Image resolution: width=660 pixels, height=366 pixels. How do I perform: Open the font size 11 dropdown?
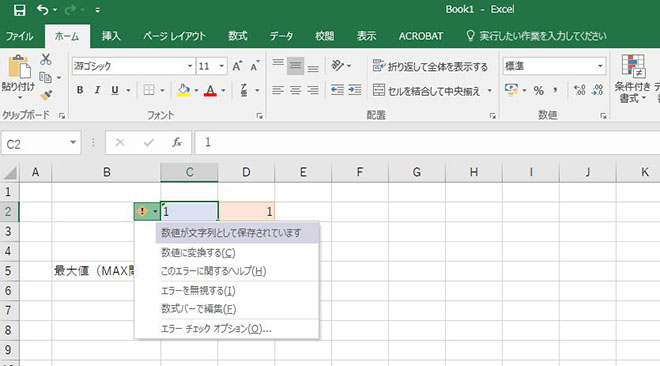pyautogui.click(x=221, y=66)
